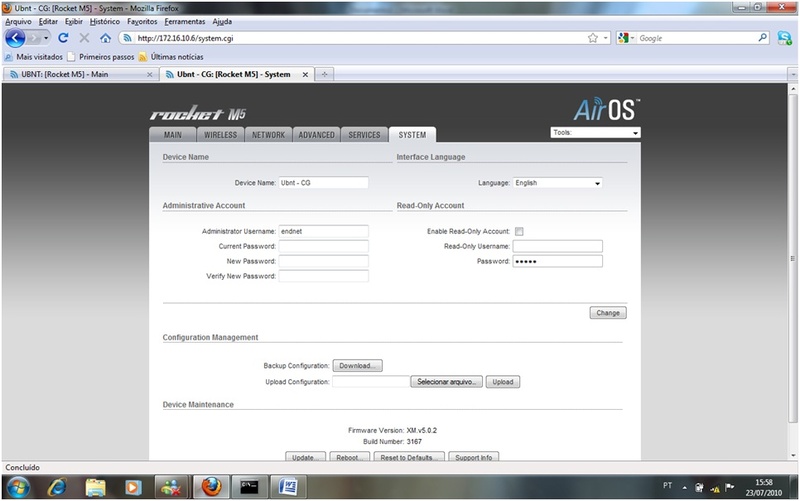Click the Reboot button
Viewport: 800px width, 501px height.
(x=349, y=457)
